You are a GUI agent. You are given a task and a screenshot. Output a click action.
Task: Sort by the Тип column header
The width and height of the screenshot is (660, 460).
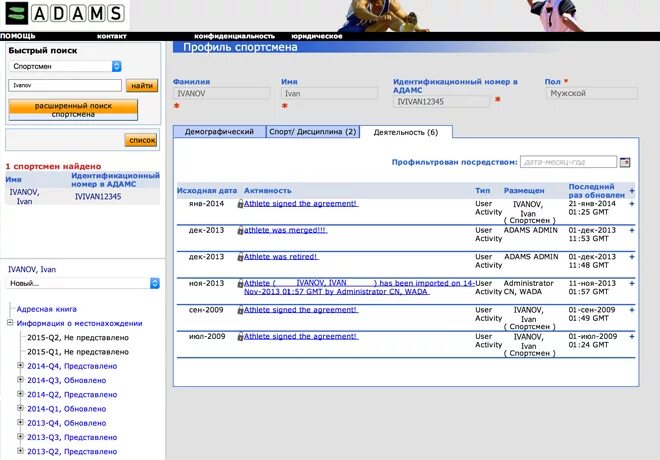(x=483, y=191)
